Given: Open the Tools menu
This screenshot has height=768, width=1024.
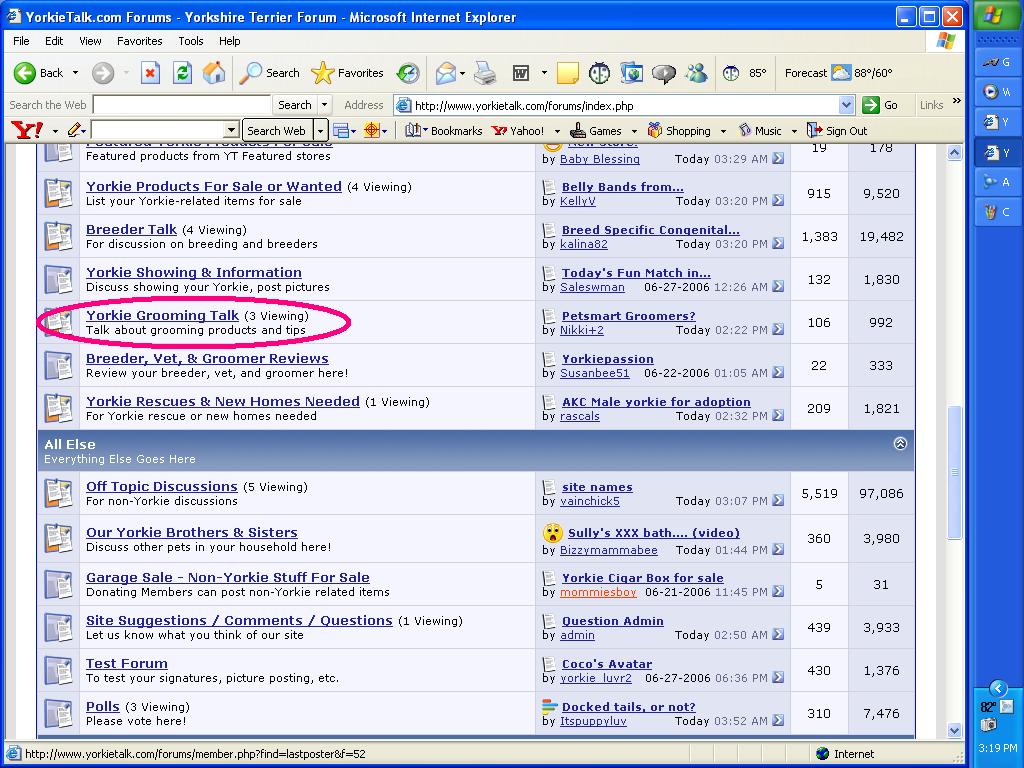Looking at the screenshot, I should pyautogui.click(x=190, y=41).
